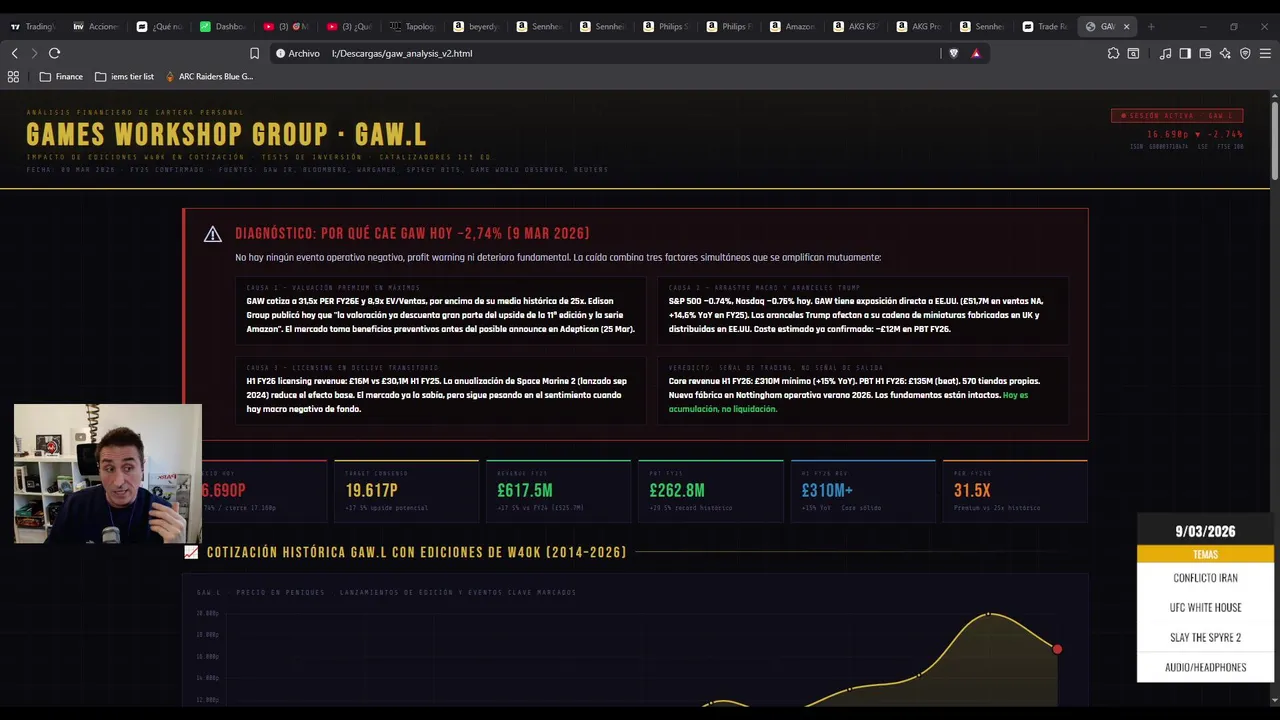Select CONFLICTO IRAN in topics panel
The image size is (1280, 720).
click(x=1205, y=578)
